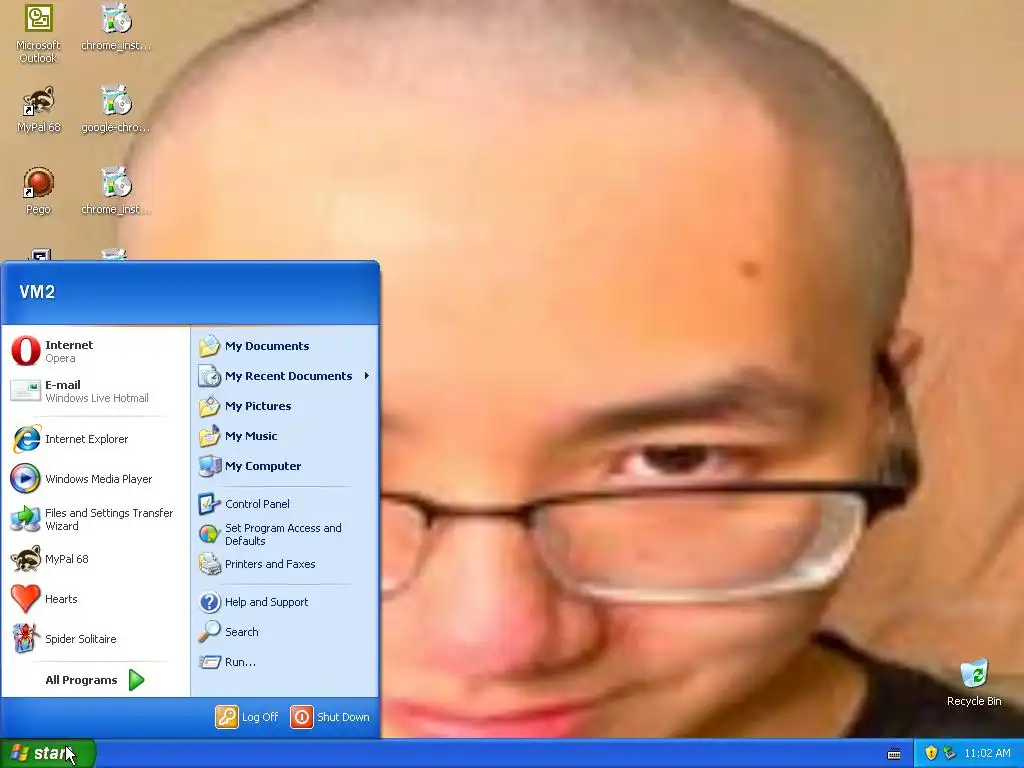The height and width of the screenshot is (768, 1024).
Task: Click the on-screen keyboard taskbar icon
Action: 894,754
